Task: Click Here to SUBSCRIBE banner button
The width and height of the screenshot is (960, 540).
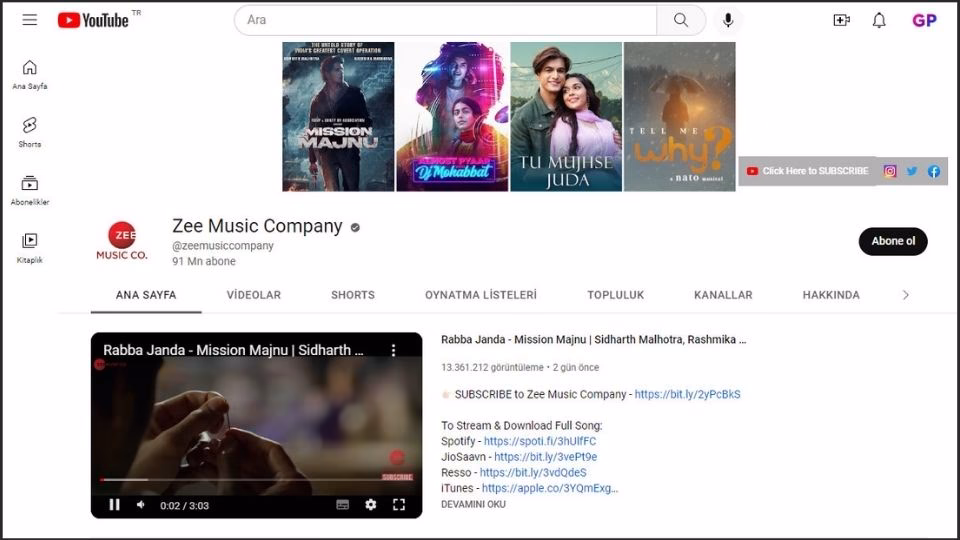Action: coord(808,171)
